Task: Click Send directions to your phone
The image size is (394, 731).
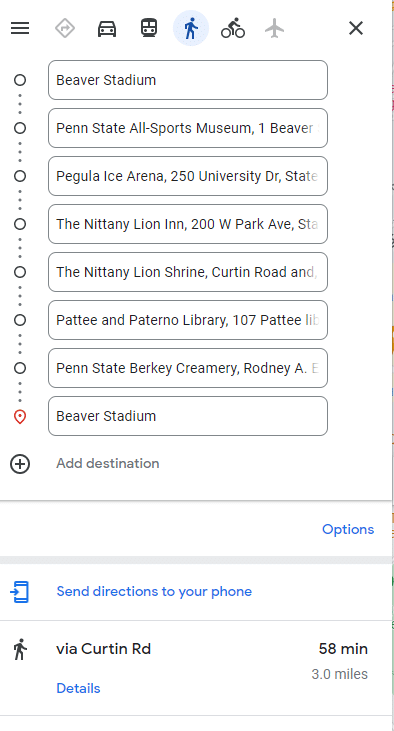Action: click(154, 592)
